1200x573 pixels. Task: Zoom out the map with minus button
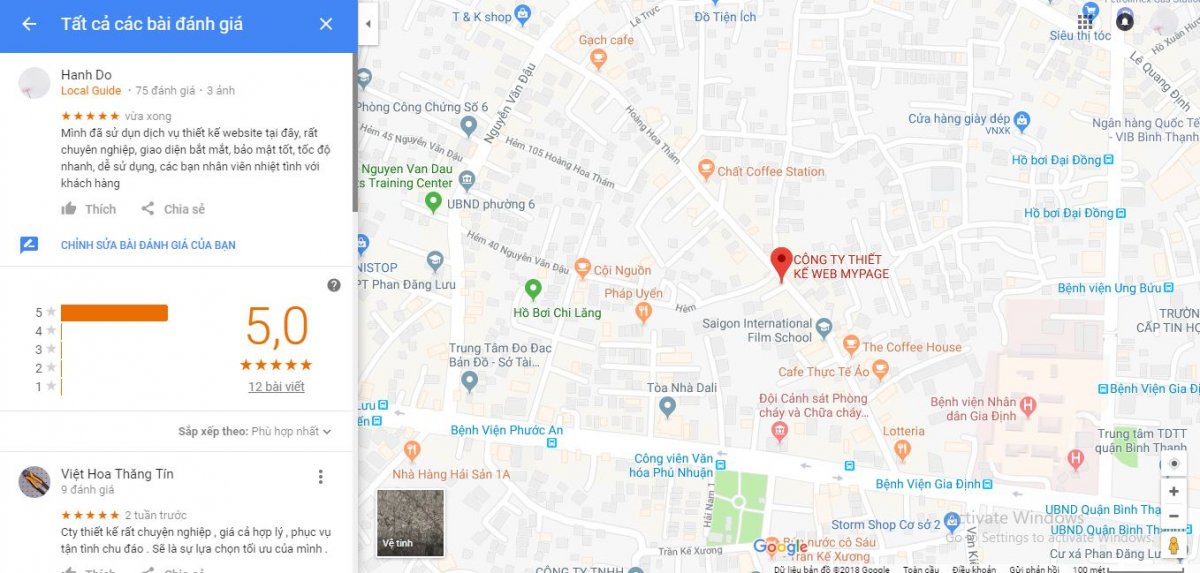pos(1174,516)
